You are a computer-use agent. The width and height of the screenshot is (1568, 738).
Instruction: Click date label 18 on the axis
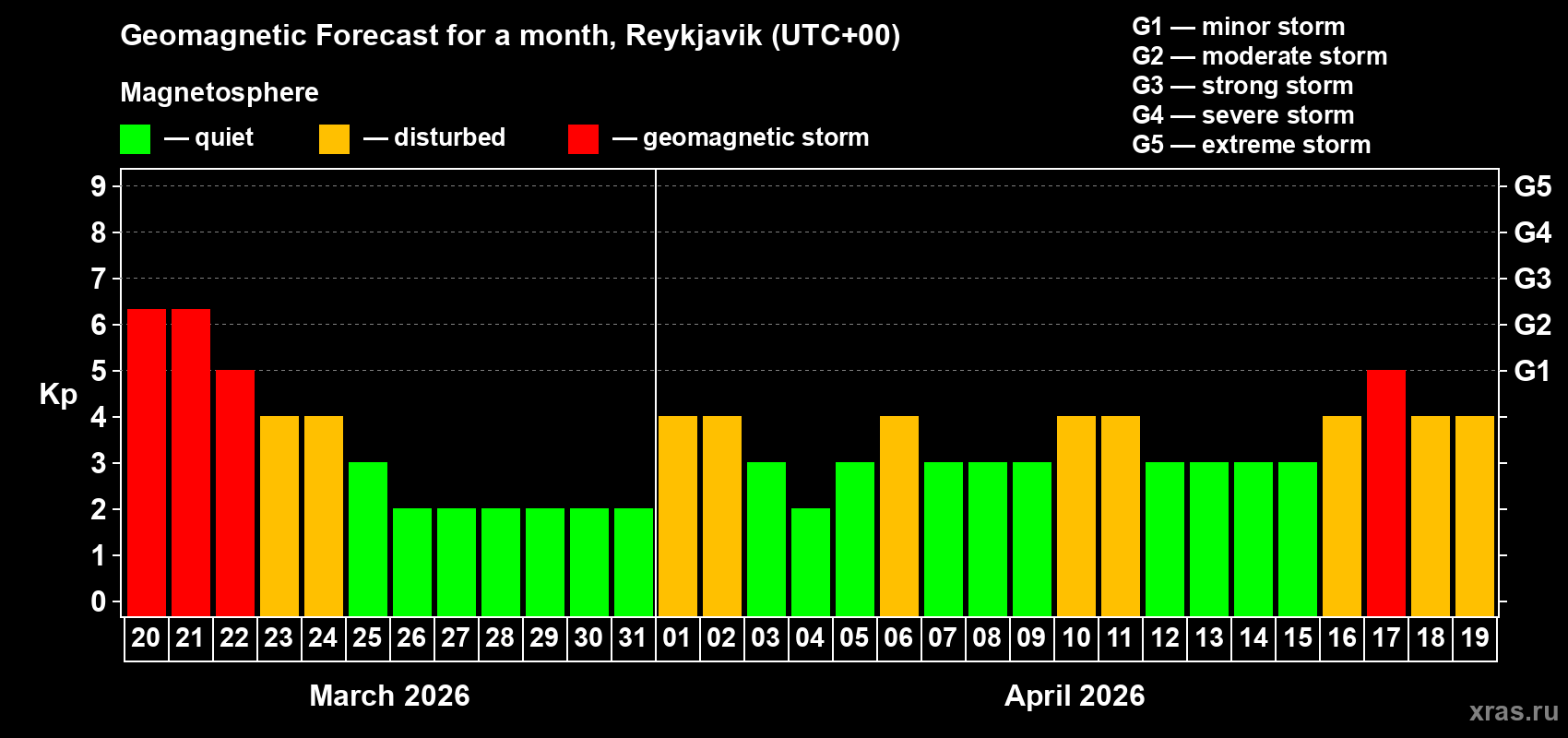click(1431, 637)
